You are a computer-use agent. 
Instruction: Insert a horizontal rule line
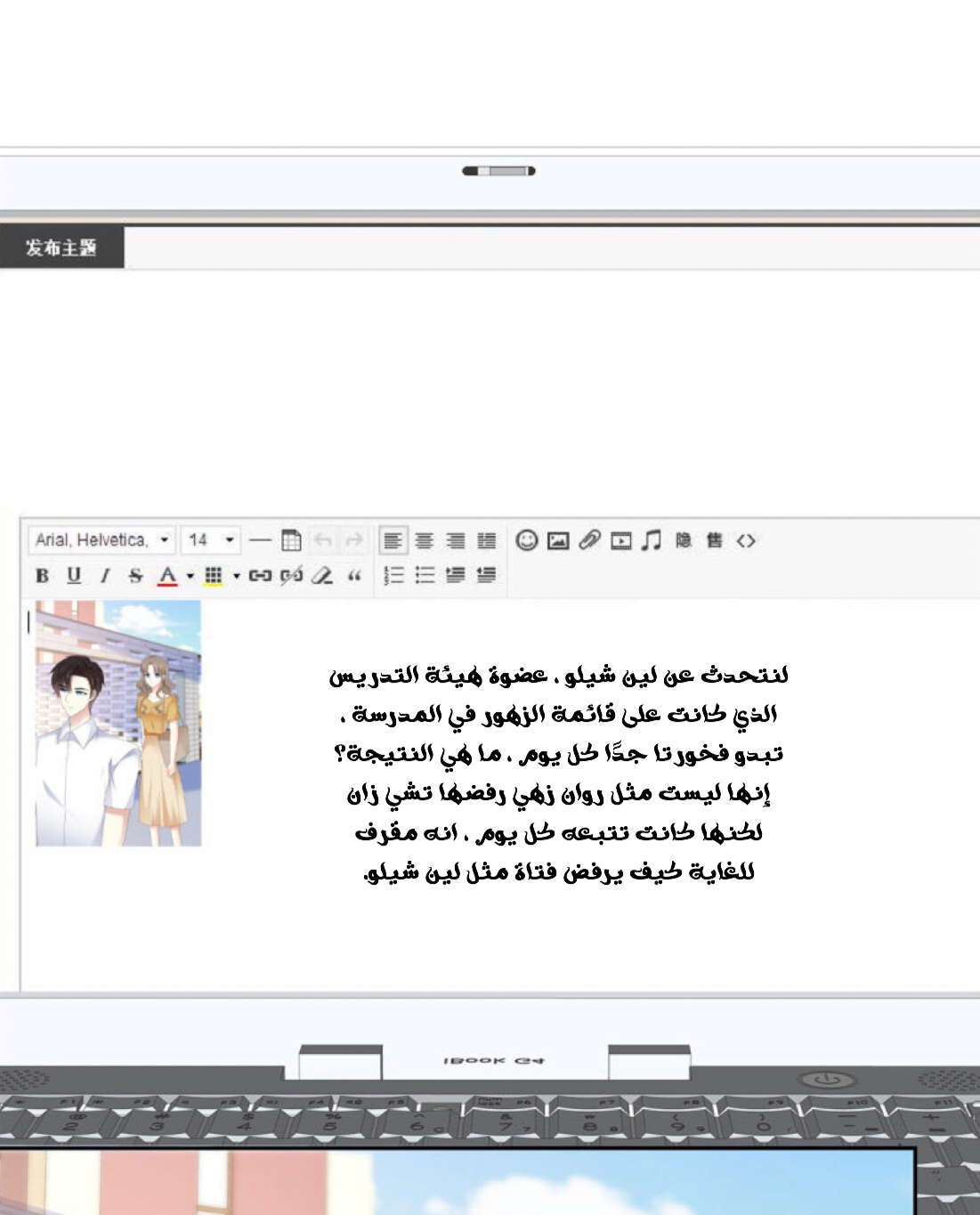point(260,540)
